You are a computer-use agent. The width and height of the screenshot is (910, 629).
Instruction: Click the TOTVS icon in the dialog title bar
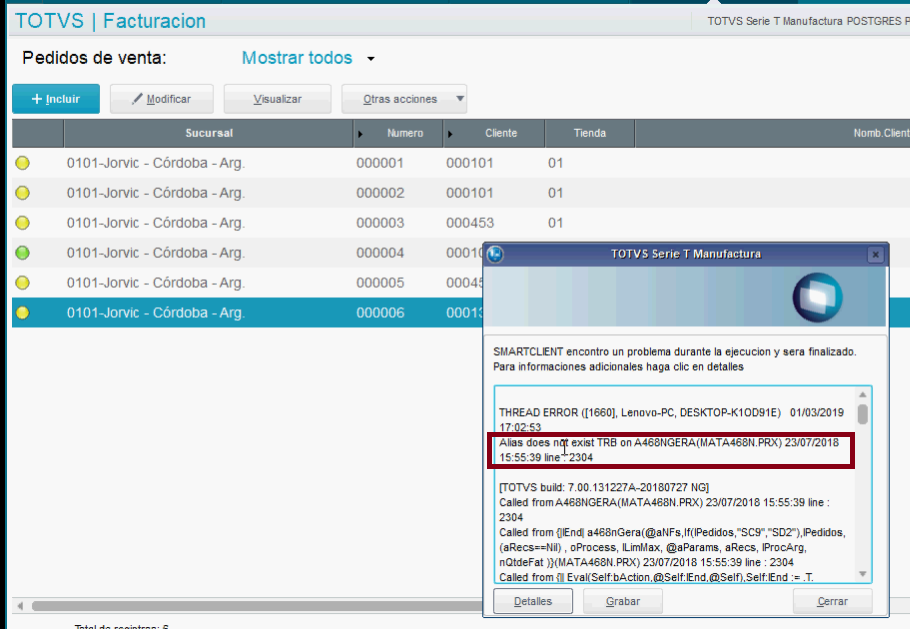tap(495, 254)
